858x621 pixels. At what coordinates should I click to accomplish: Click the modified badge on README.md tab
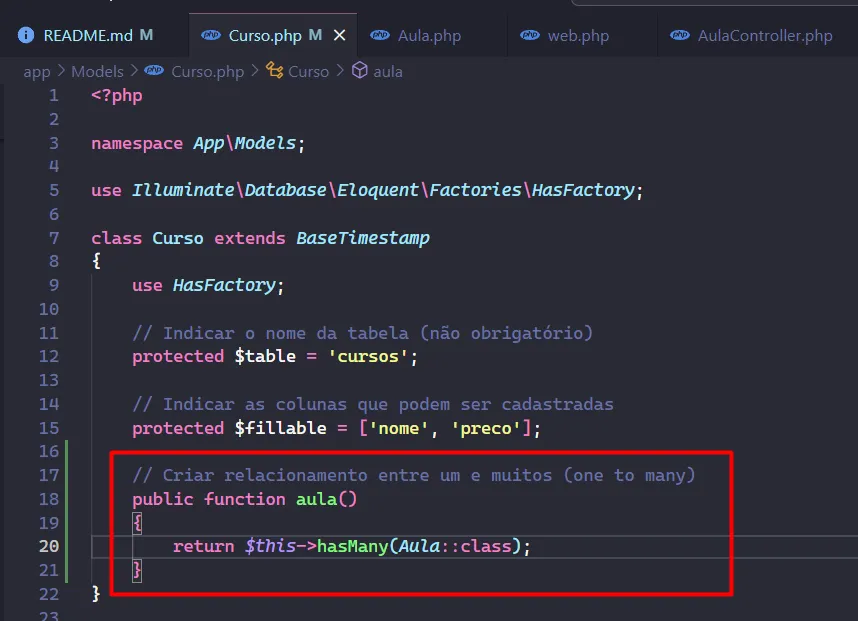[x=146, y=34]
